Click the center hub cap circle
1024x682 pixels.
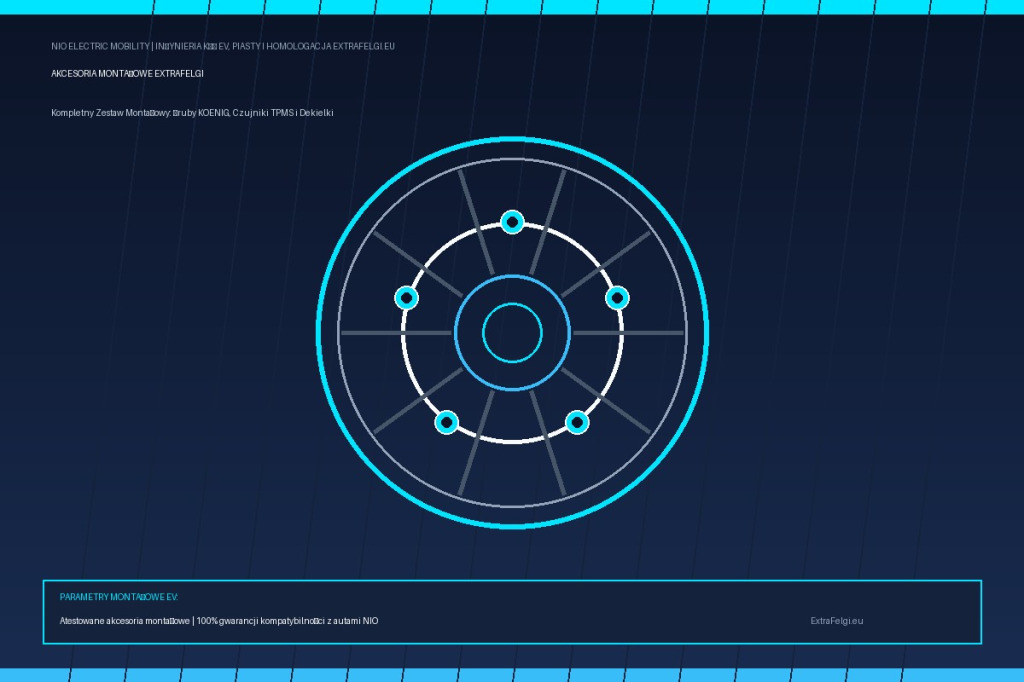pos(512,333)
